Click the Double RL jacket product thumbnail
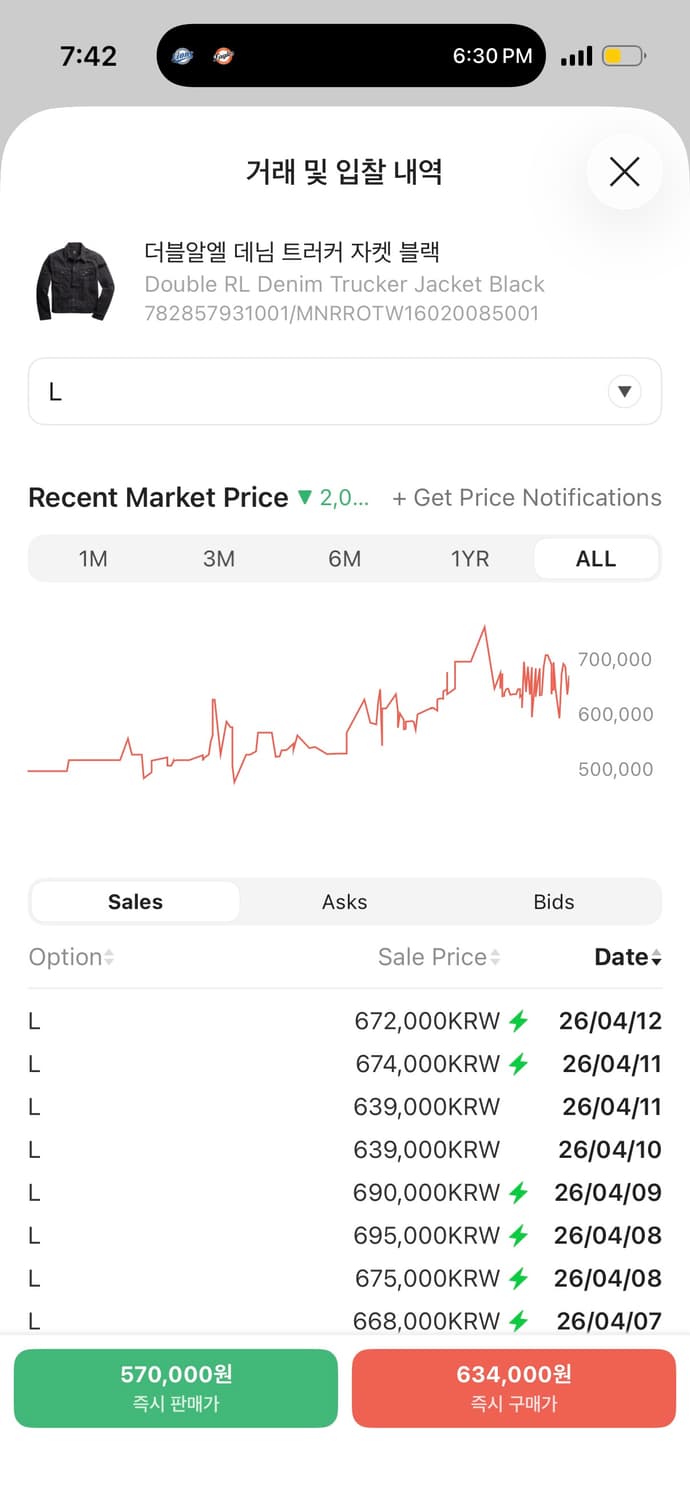Screen dimensions: 690x1500 [x=75, y=280]
